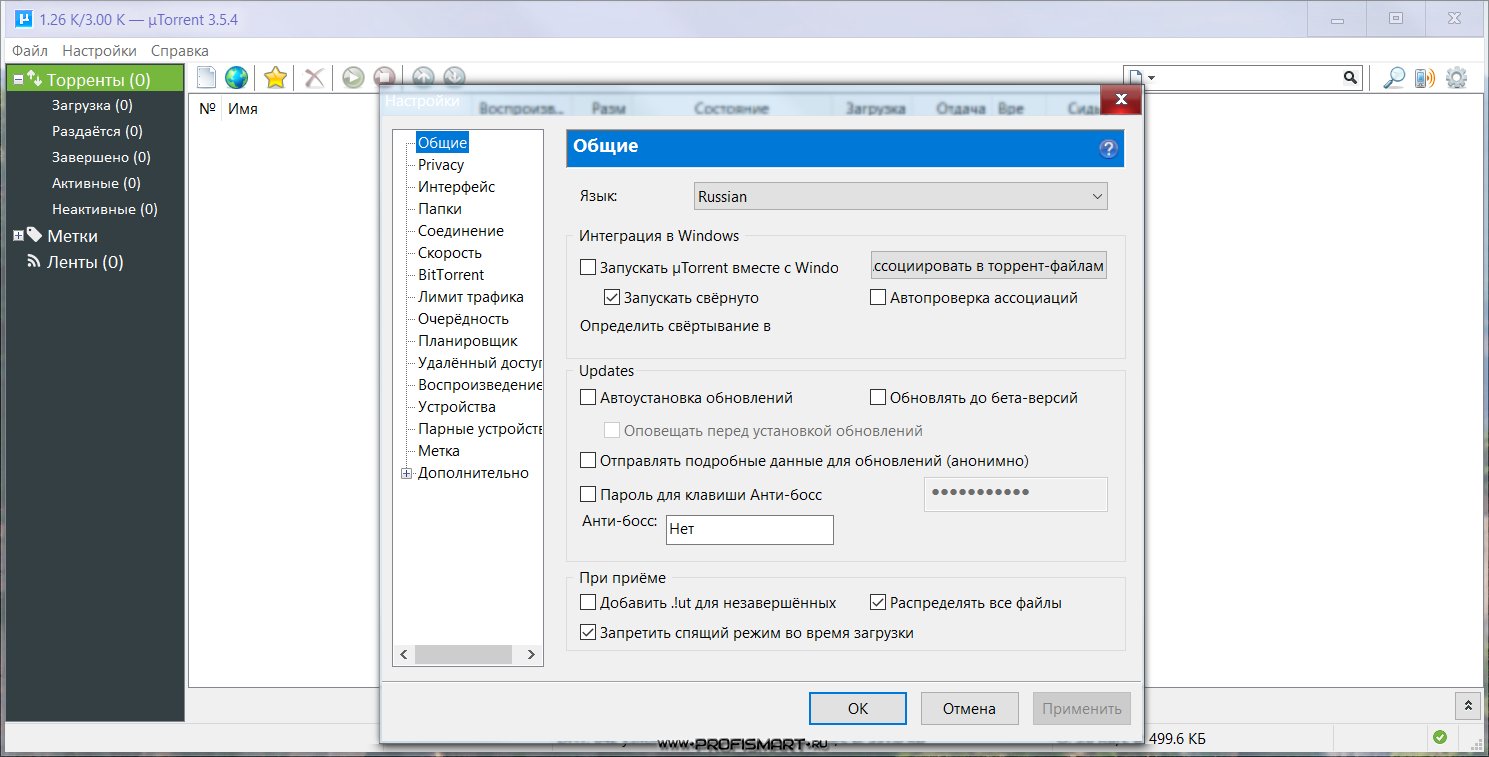
Task: Click the red X Remove torrent icon
Action: coord(314,77)
